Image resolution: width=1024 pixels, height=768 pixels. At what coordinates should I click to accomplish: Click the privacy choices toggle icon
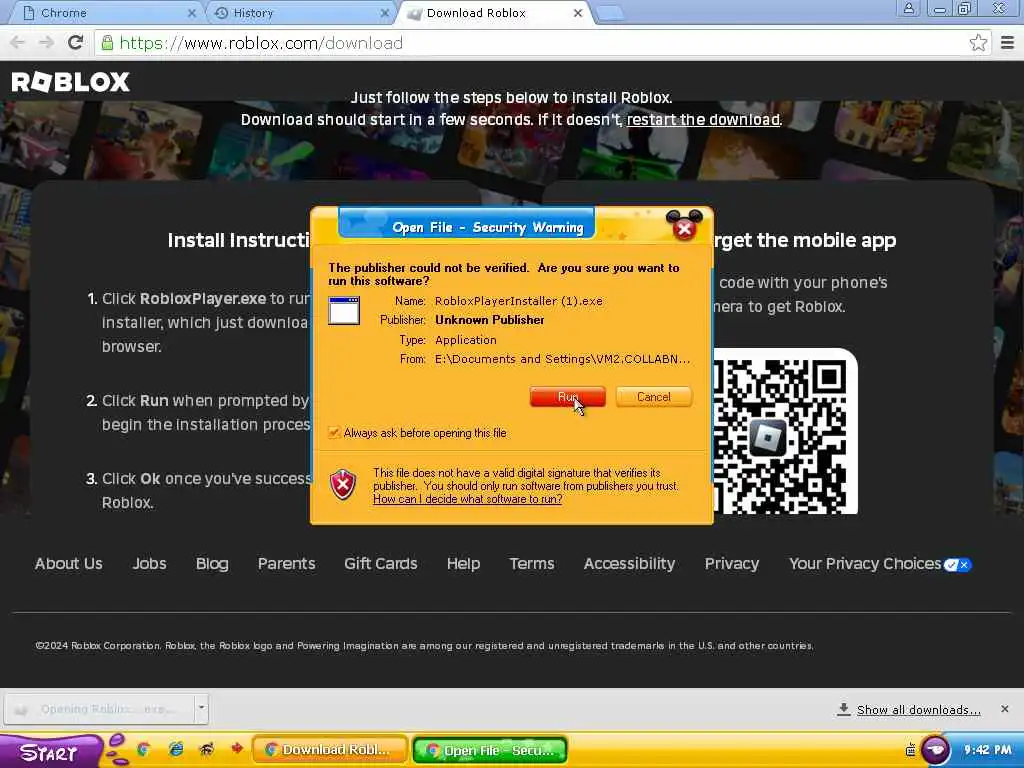957,565
